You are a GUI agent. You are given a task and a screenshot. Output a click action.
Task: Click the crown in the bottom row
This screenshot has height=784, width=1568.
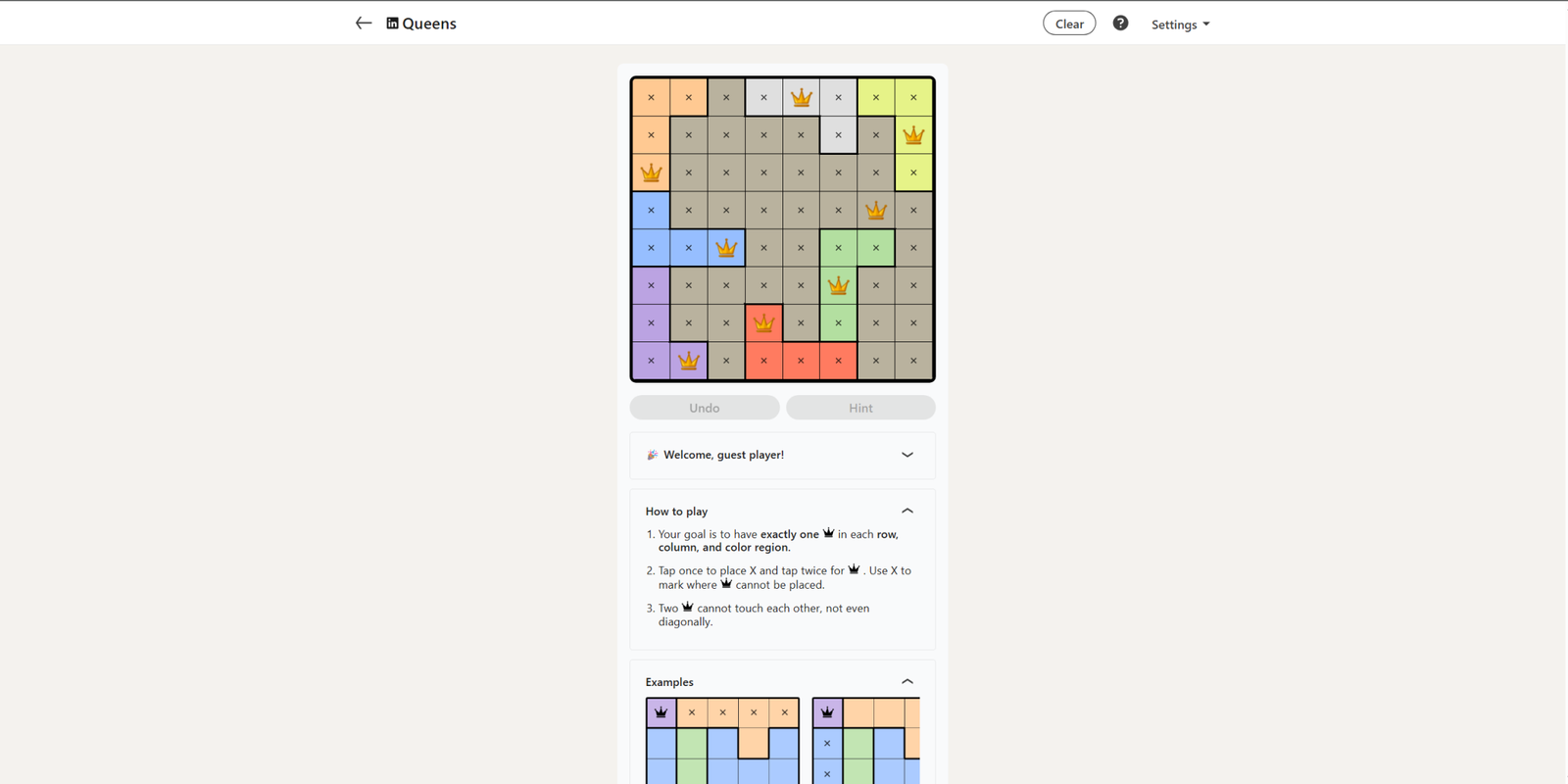(x=689, y=361)
